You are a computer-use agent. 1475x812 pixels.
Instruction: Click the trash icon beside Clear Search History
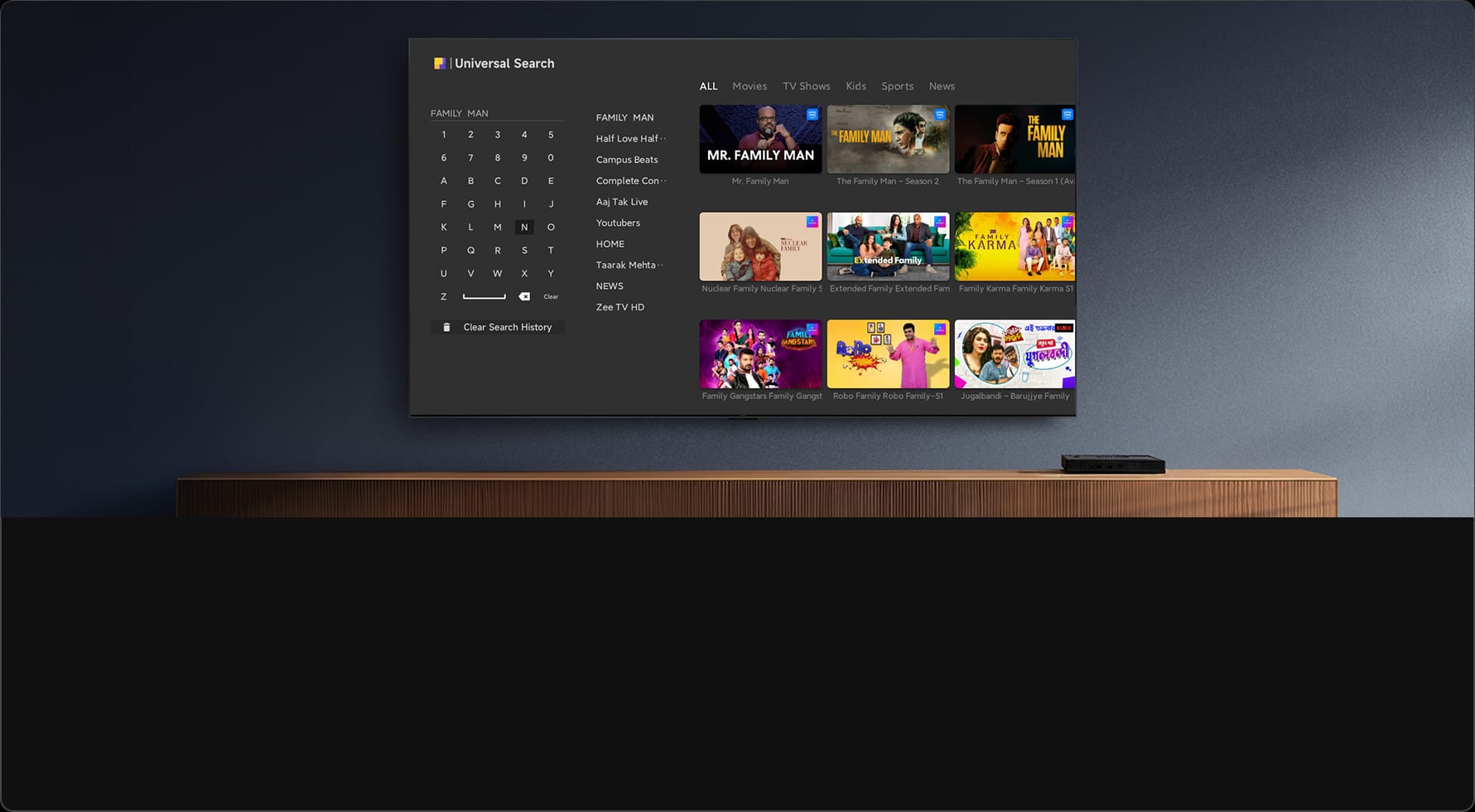point(446,328)
